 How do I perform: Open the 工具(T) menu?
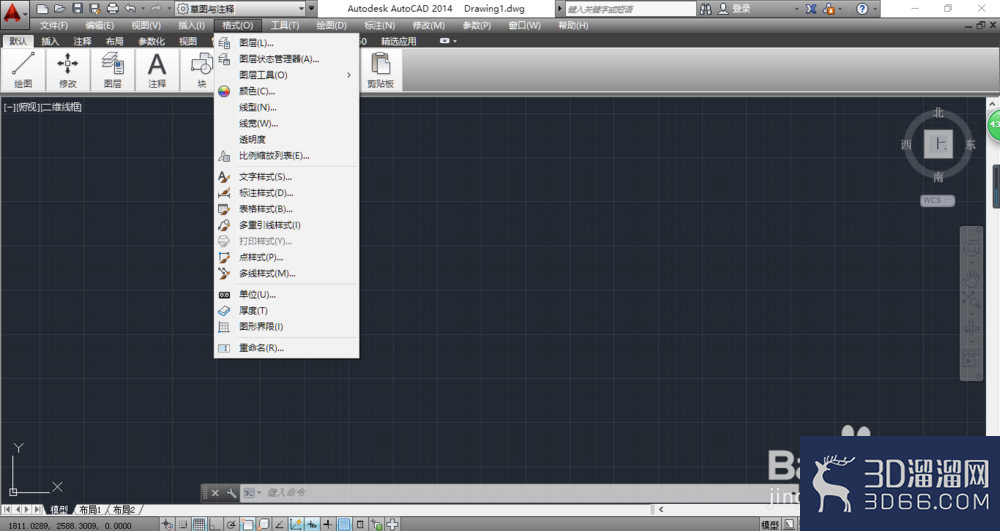[x=284, y=25]
